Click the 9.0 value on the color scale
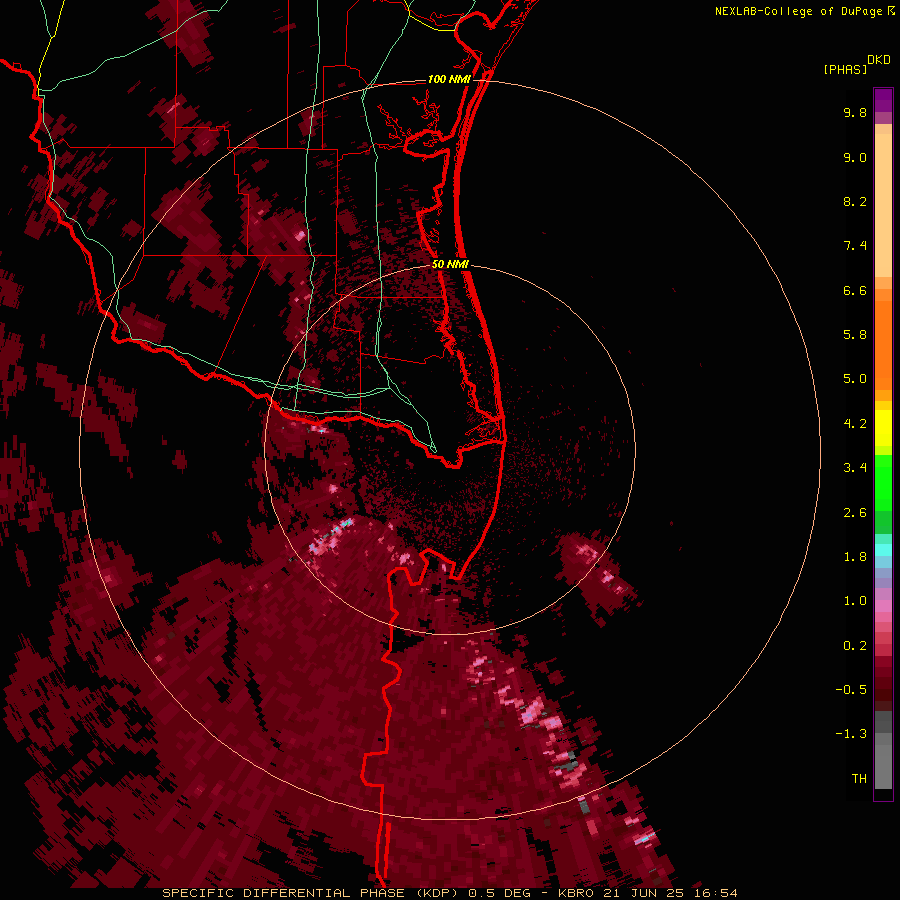 coord(855,157)
